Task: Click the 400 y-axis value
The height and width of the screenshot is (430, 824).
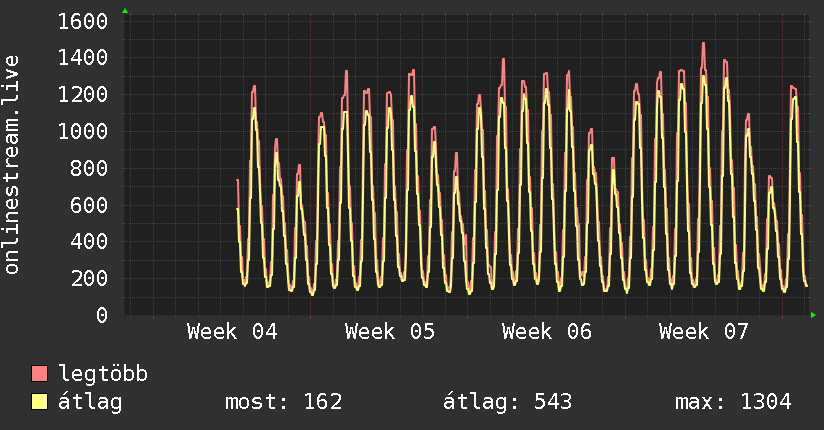Action: coord(89,241)
